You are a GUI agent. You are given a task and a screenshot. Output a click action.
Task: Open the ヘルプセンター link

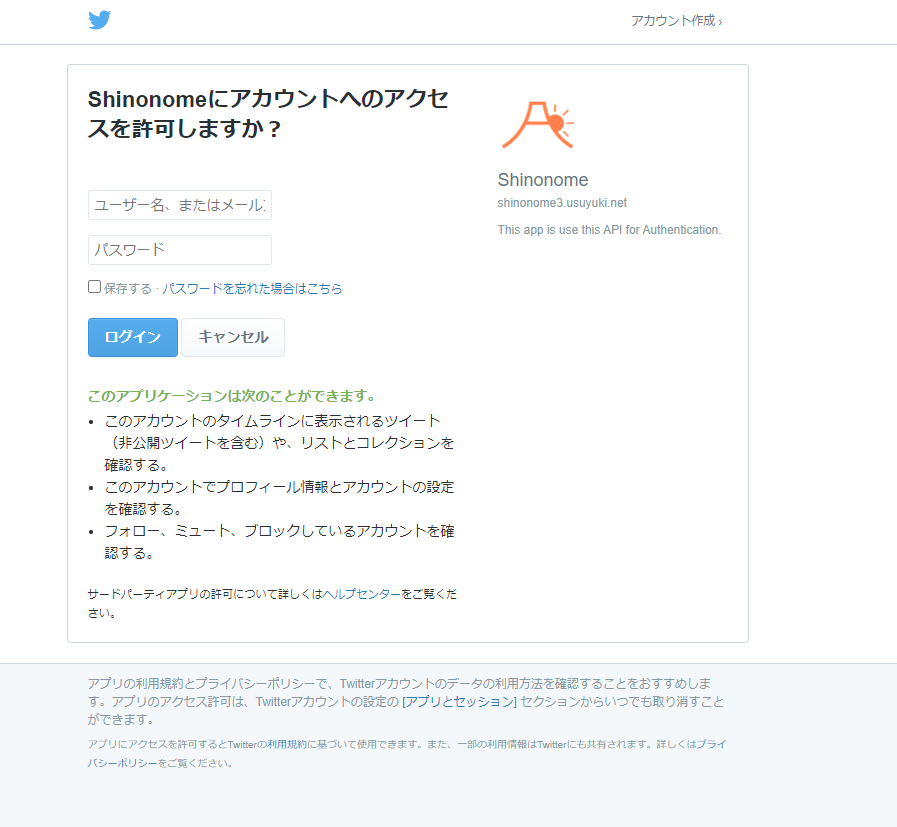click(362, 594)
